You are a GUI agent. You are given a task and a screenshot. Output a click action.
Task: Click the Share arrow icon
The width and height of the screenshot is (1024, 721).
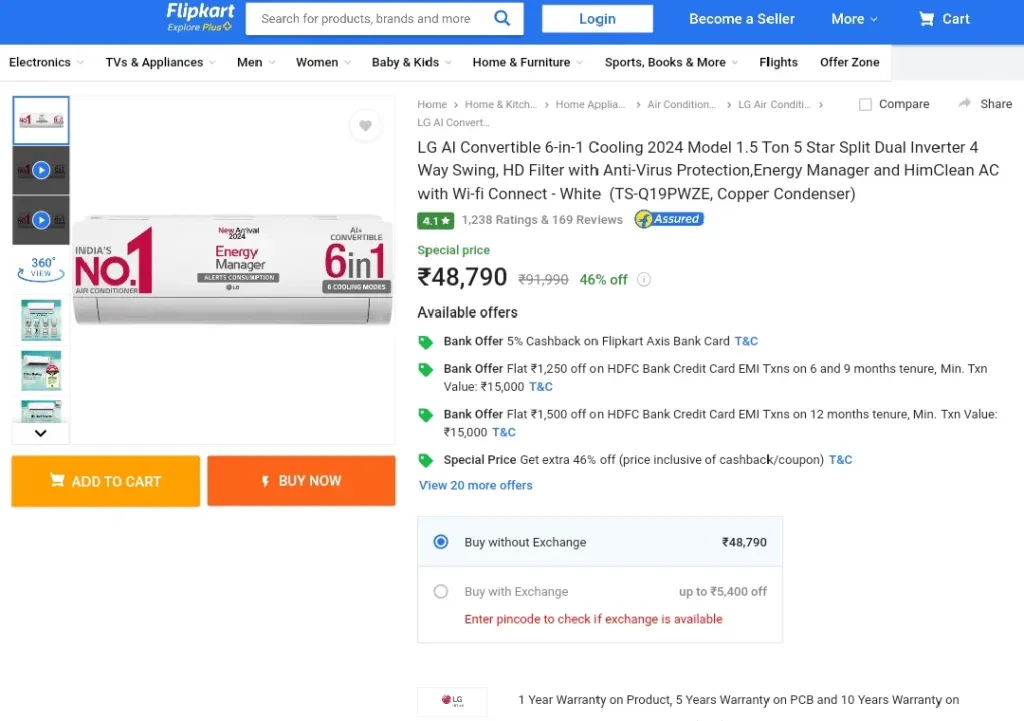coord(964,104)
